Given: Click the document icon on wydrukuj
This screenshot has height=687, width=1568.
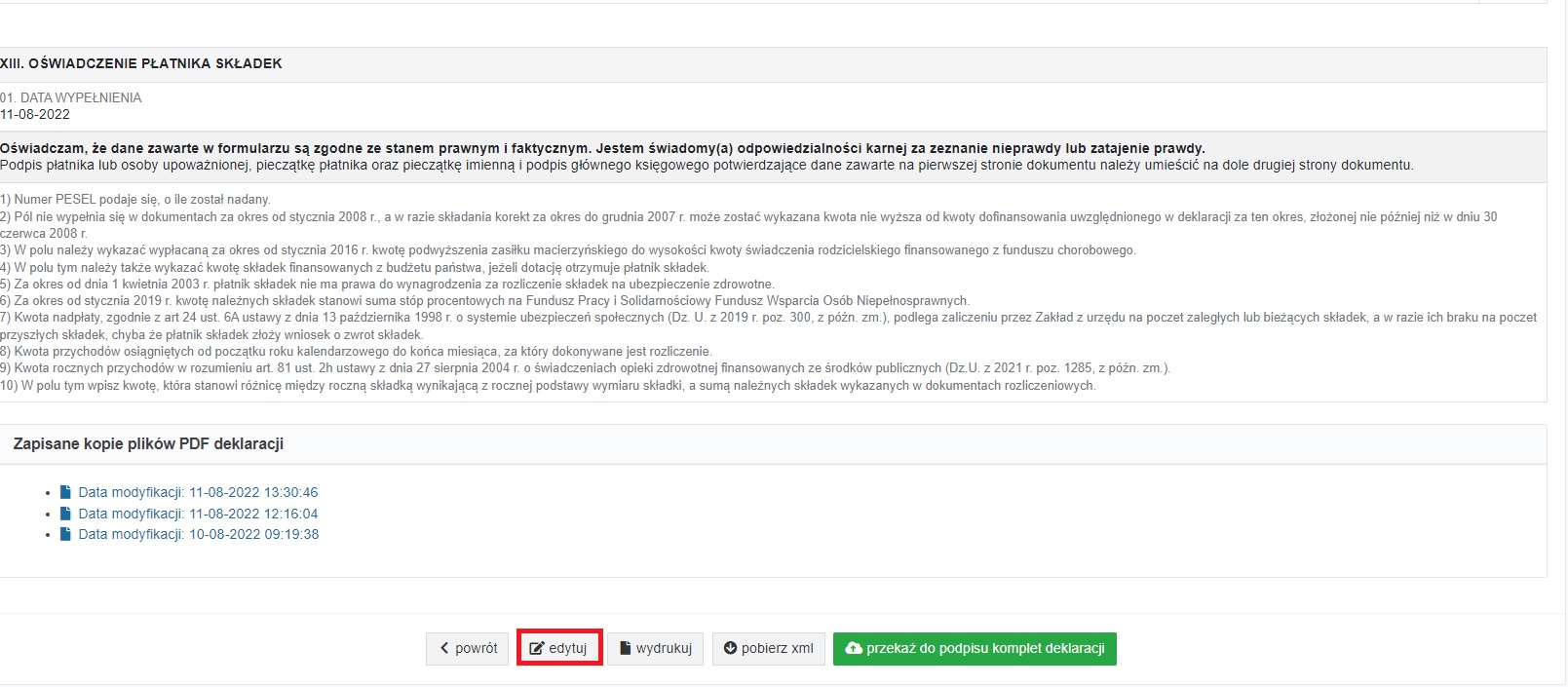Looking at the screenshot, I should click(626, 648).
